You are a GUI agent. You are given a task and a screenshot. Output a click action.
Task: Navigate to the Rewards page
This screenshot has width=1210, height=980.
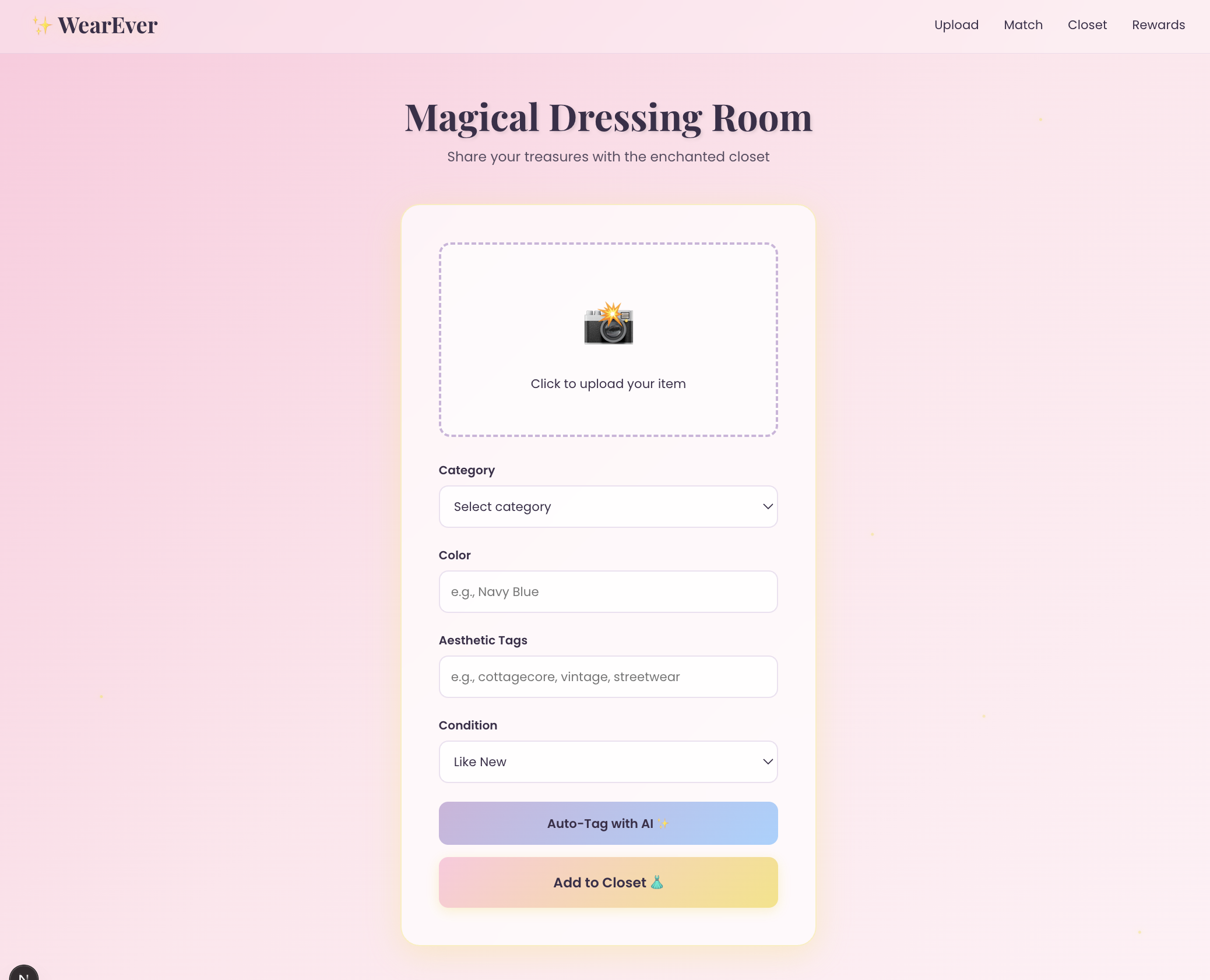pos(1158,25)
